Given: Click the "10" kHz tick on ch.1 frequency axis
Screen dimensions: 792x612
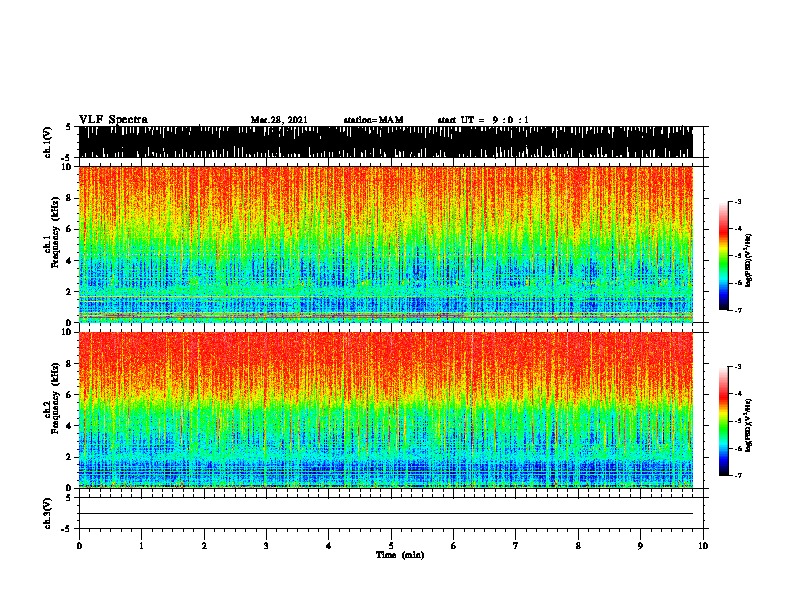Looking at the screenshot, I should [x=69, y=167].
